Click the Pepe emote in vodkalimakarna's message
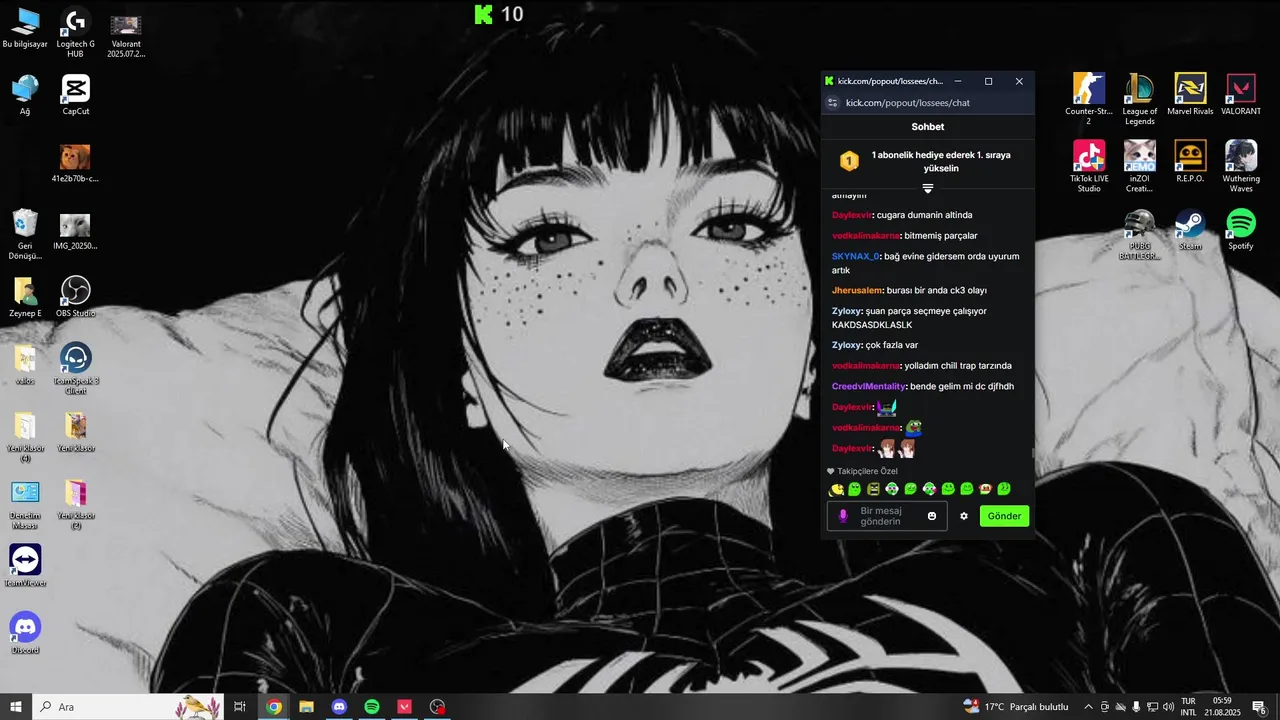 [913, 427]
